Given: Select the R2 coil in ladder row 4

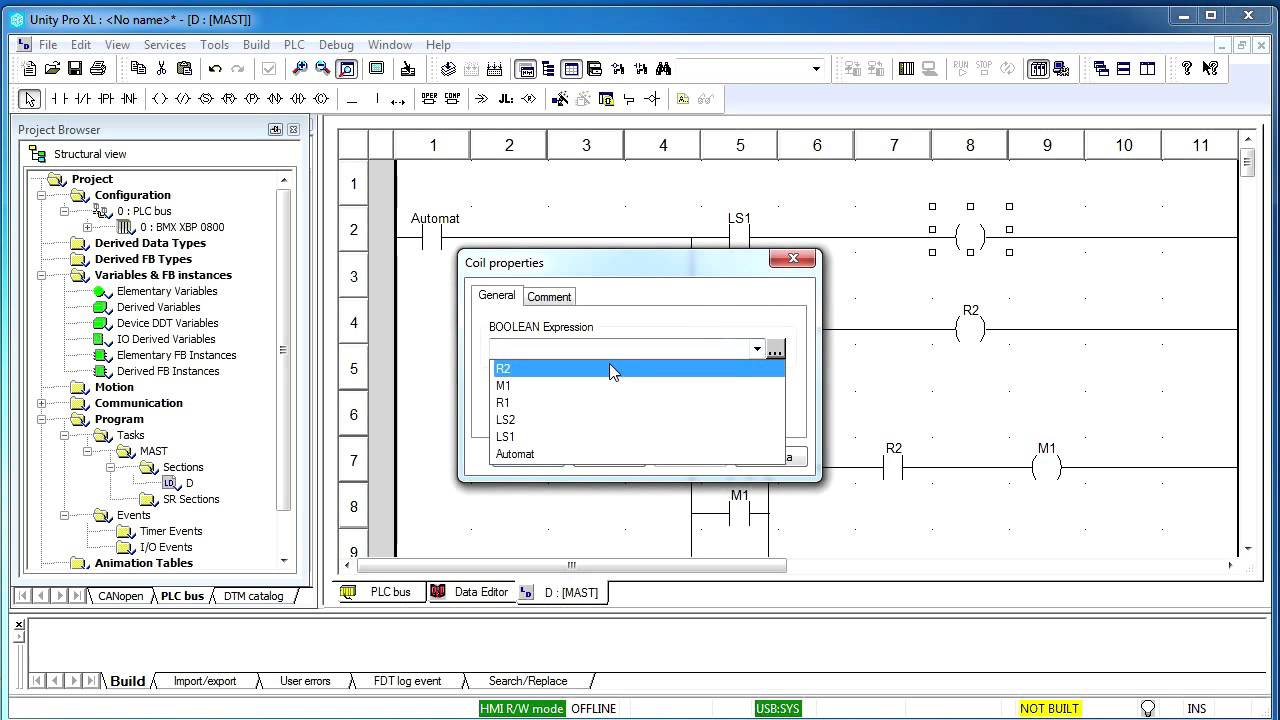Looking at the screenshot, I should click(x=970, y=327).
